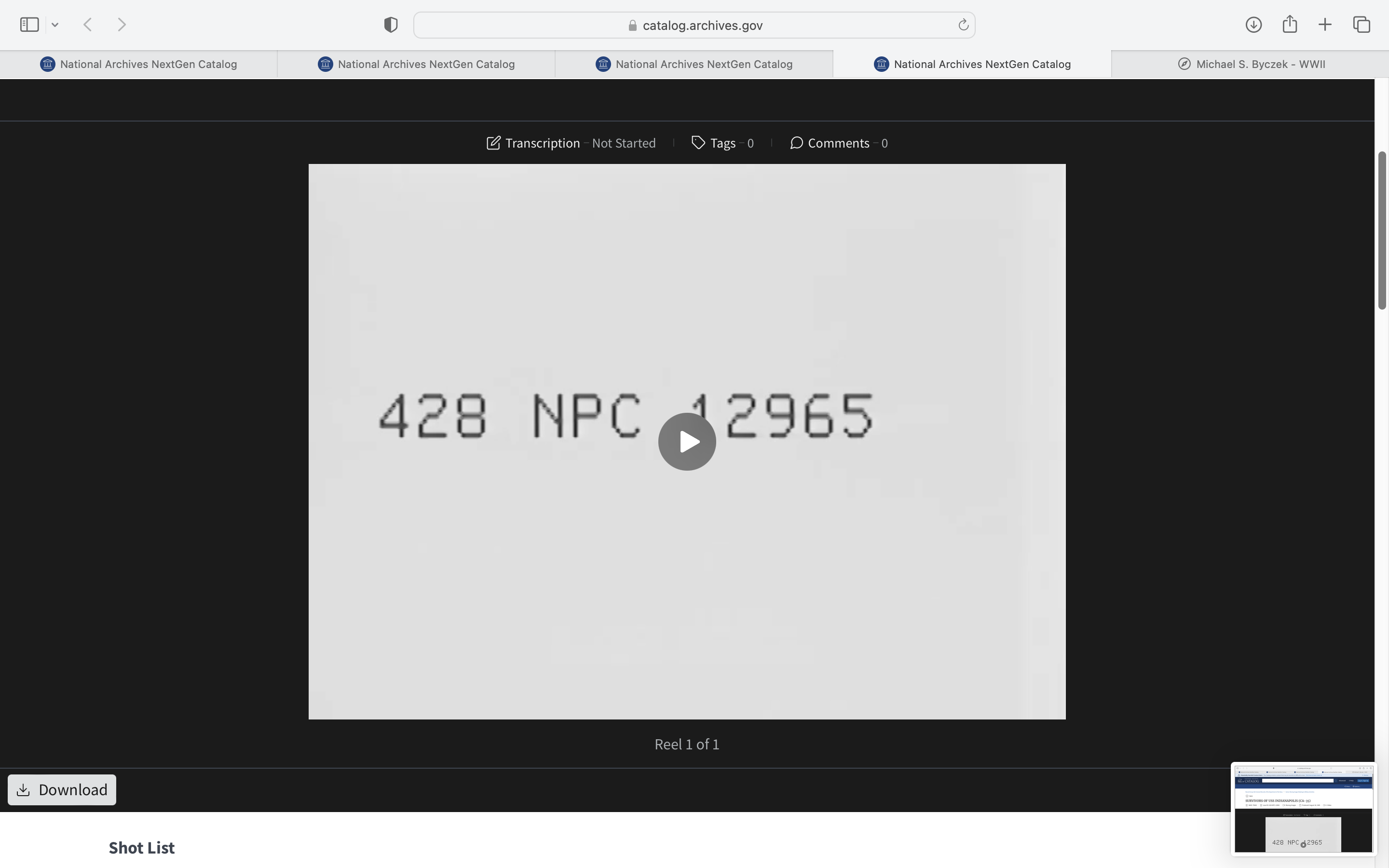
Task: Open a new tab with the plus icon
Action: click(1325, 25)
